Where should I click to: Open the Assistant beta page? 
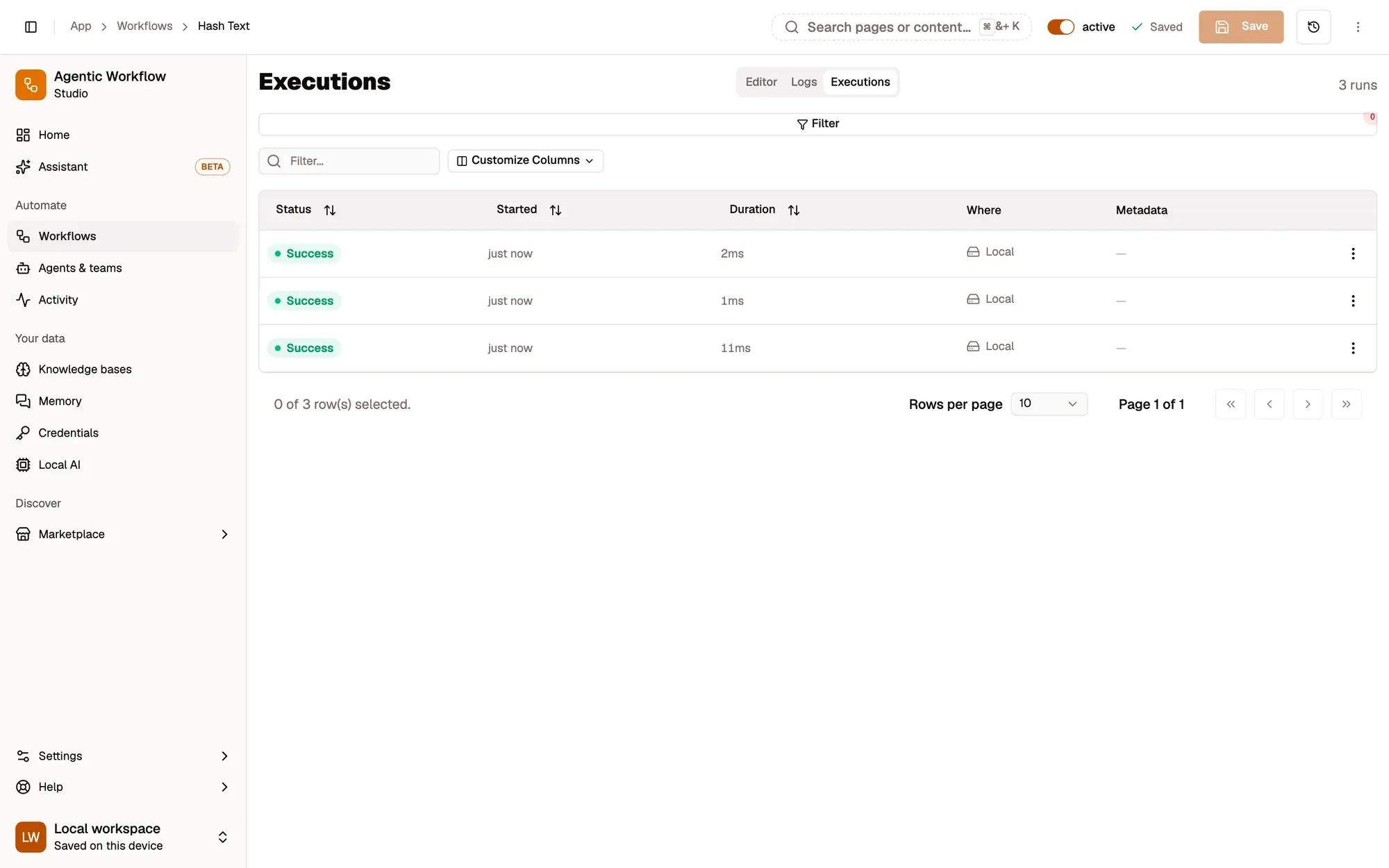pos(123,167)
